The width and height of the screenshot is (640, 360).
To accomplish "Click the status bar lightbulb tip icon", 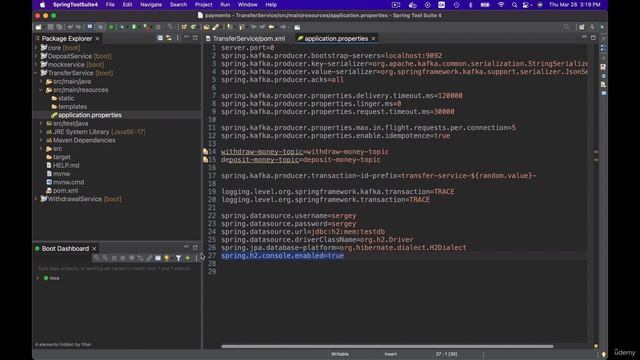I will pyautogui.click(x=604, y=354).
